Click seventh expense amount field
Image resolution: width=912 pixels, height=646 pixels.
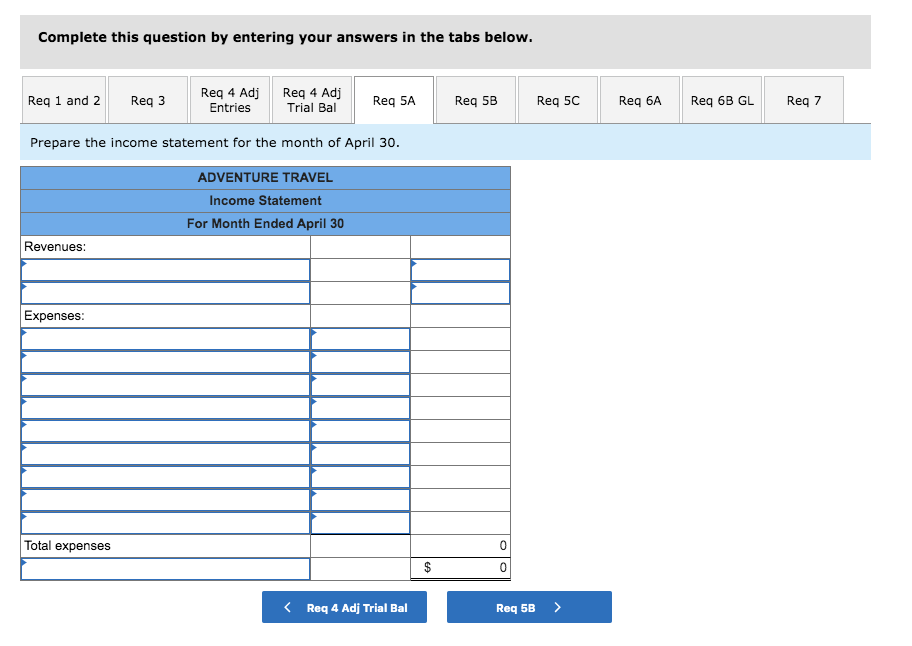pos(360,477)
